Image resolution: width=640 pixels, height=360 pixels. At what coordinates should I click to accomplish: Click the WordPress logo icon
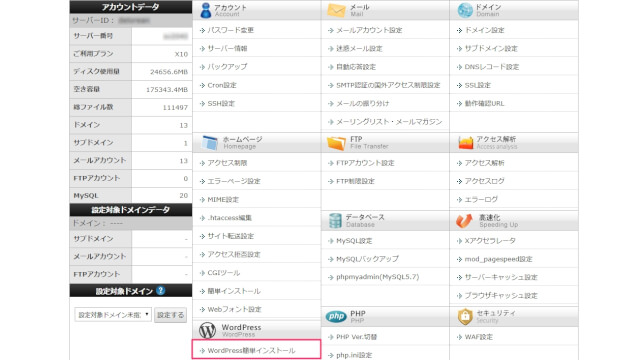[207, 330]
